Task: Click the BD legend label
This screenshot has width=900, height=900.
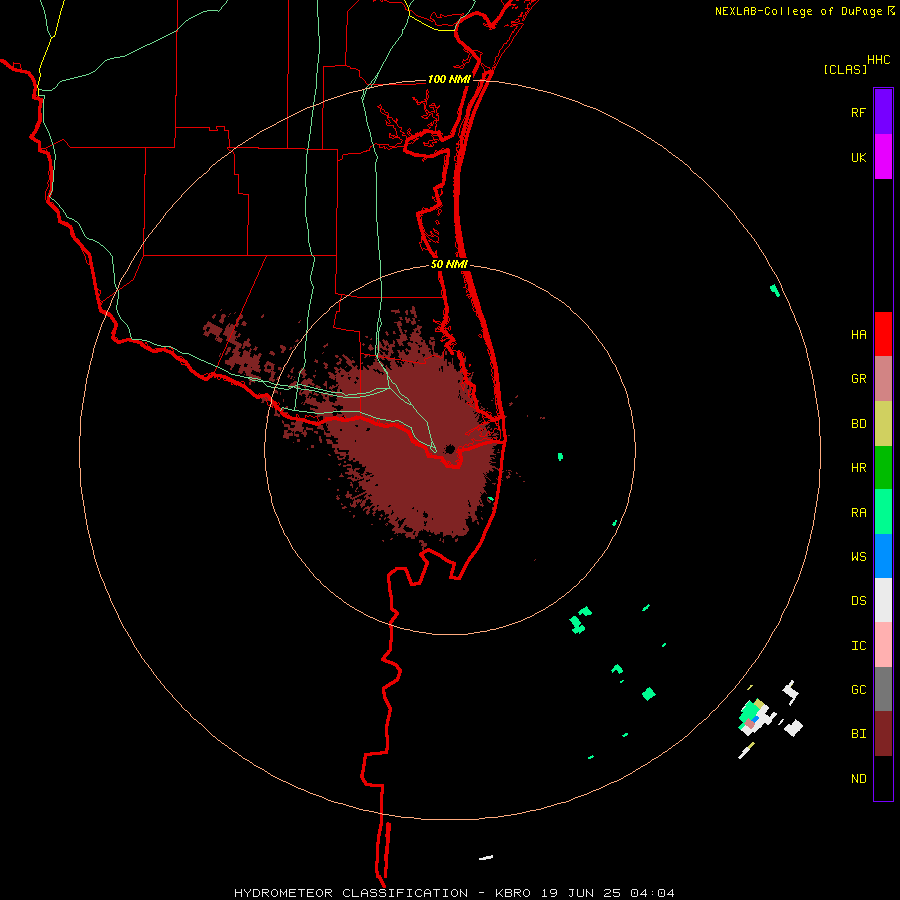Action: [x=858, y=424]
